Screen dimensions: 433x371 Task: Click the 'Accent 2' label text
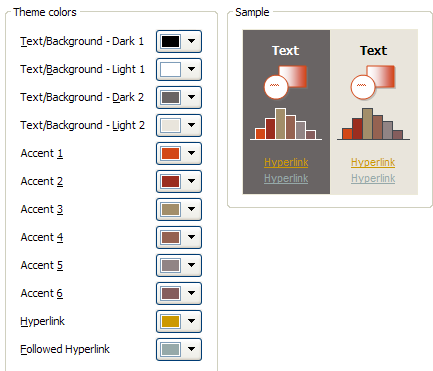point(42,181)
